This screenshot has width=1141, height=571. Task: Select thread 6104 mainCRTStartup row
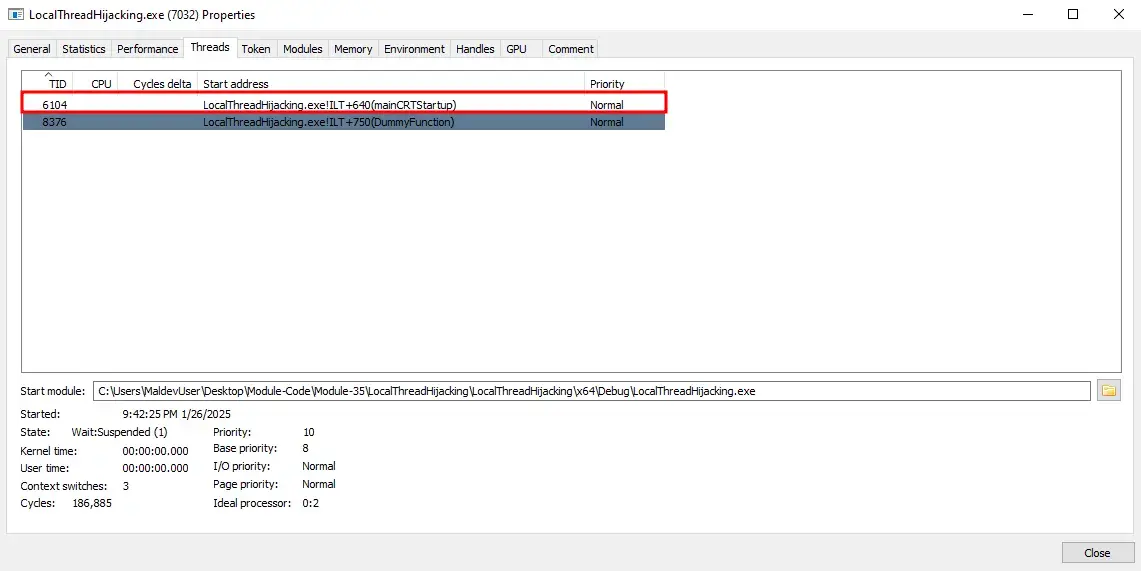(x=330, y=105)
